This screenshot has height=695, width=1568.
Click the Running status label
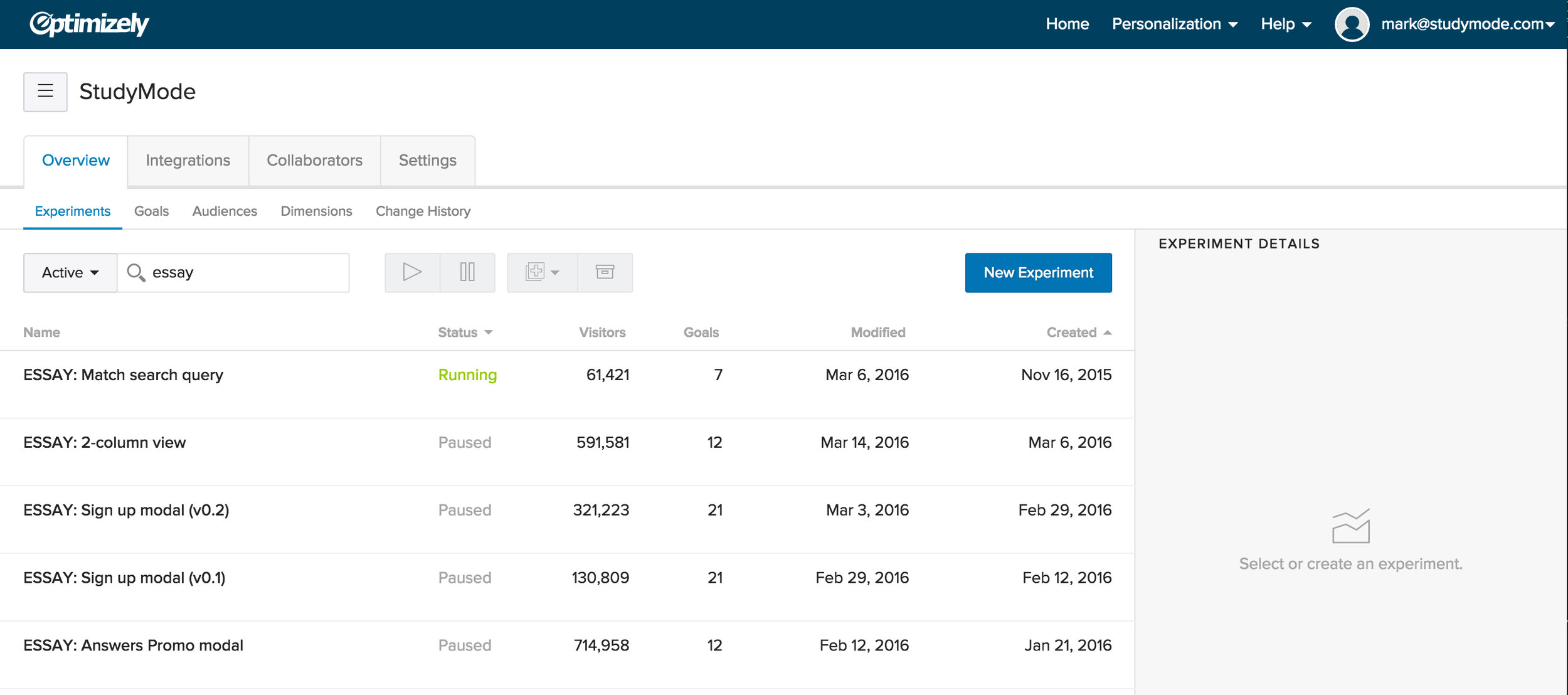467,375
